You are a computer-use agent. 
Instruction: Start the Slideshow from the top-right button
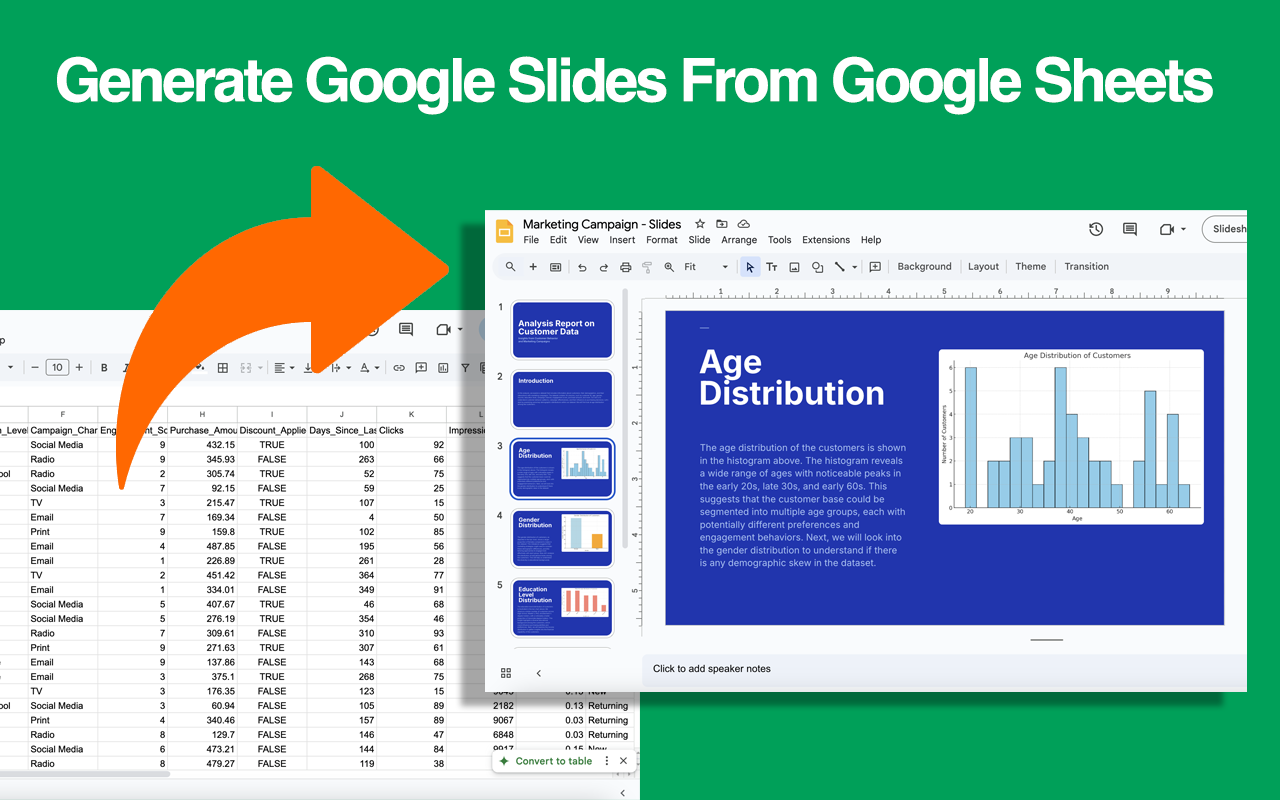coord(1225,229)
